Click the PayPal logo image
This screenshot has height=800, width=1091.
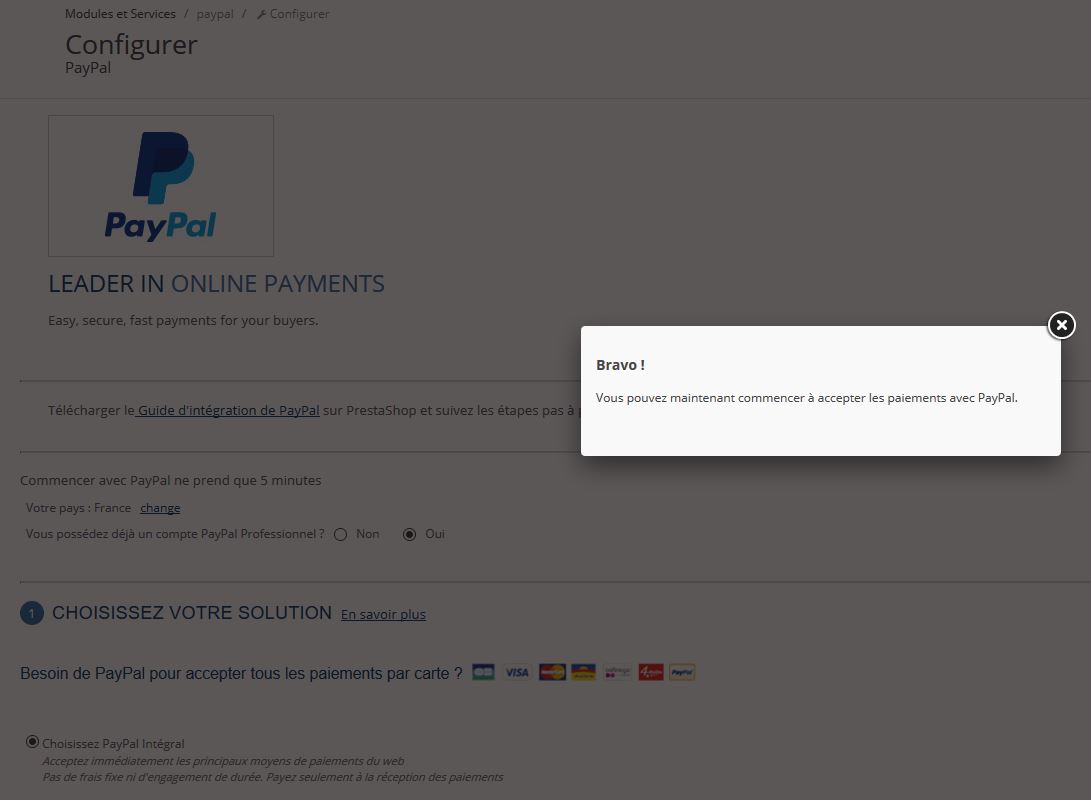161,186
